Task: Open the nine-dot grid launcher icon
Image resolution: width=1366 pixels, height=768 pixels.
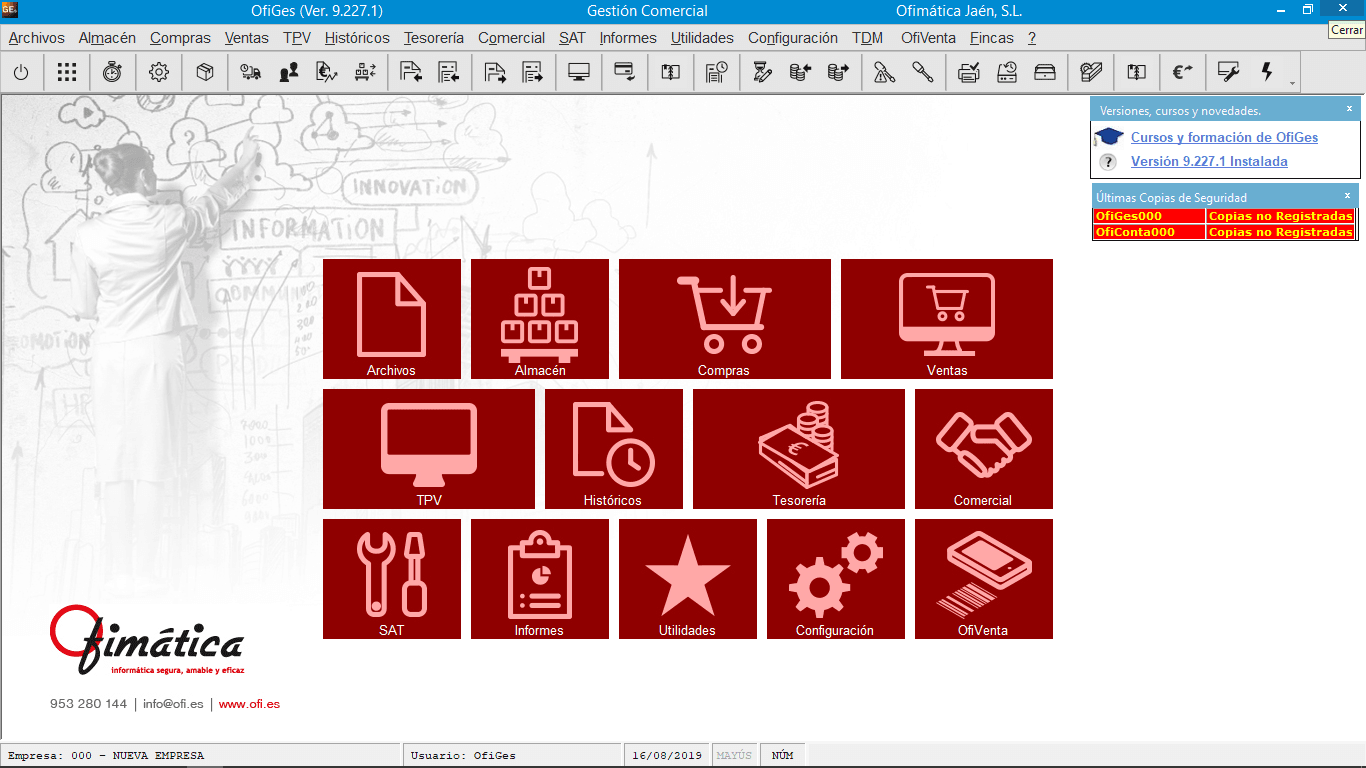Action: coord(66,72)
